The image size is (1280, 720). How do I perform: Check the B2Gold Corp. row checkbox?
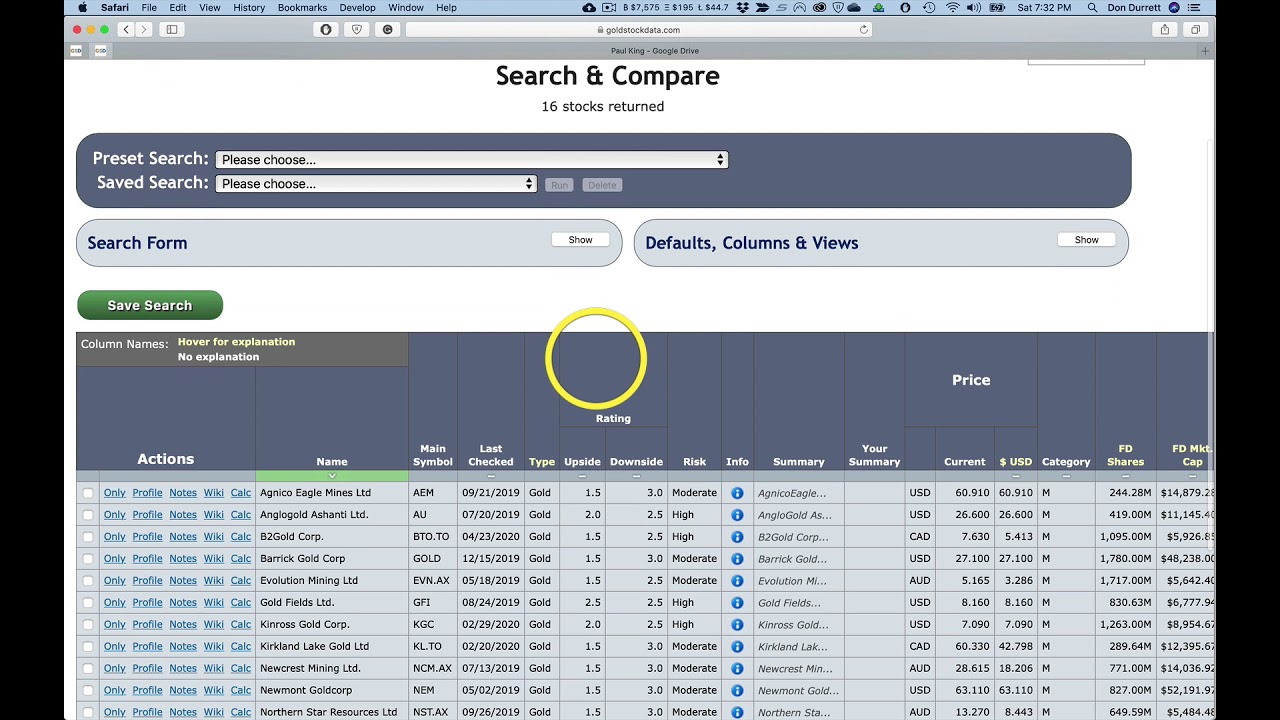click(x=88, y=537)
